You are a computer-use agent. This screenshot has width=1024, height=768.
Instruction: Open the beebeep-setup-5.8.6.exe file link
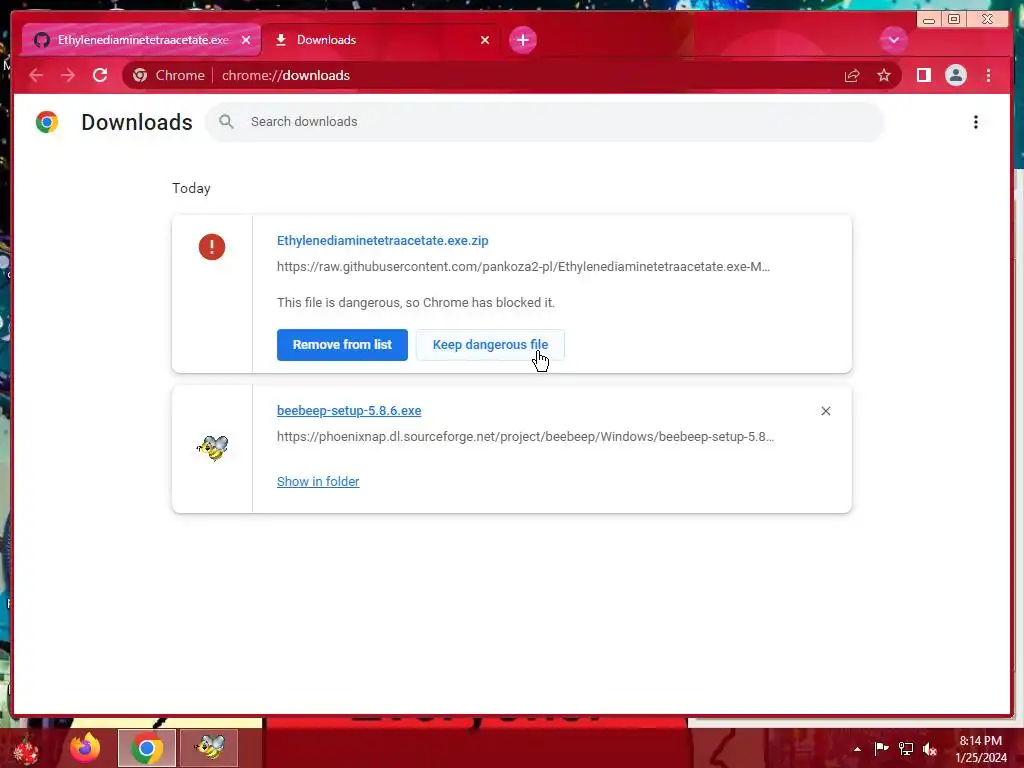pyautogui.click(x=349, y=411)
